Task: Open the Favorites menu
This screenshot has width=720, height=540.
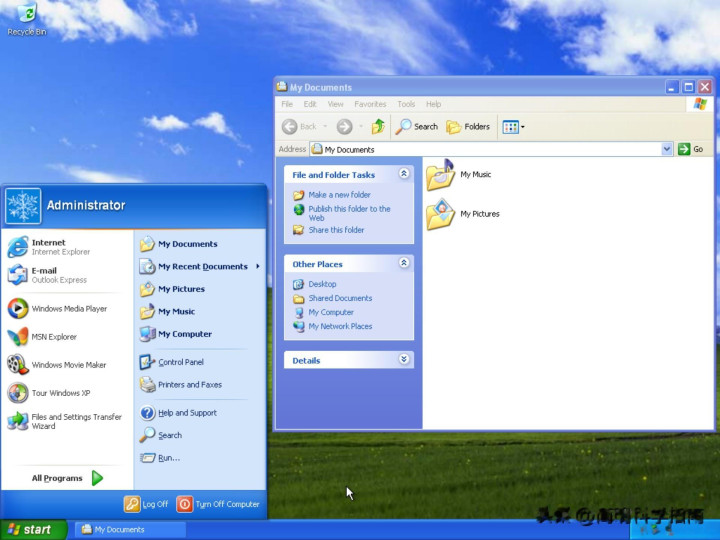Action: [x=370, y=104]
